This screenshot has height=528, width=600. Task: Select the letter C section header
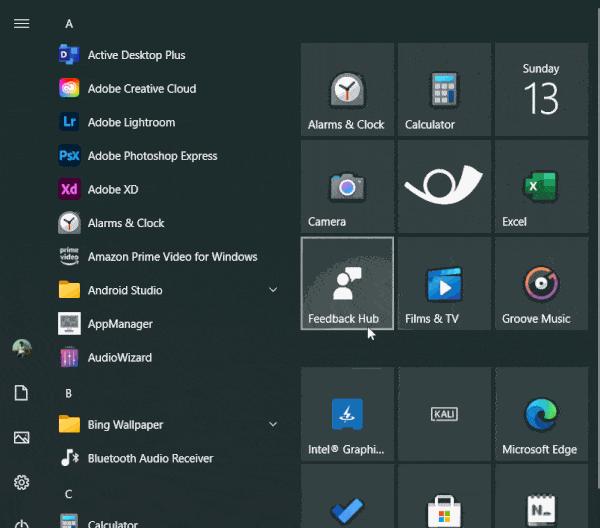[x=68, y=494]
